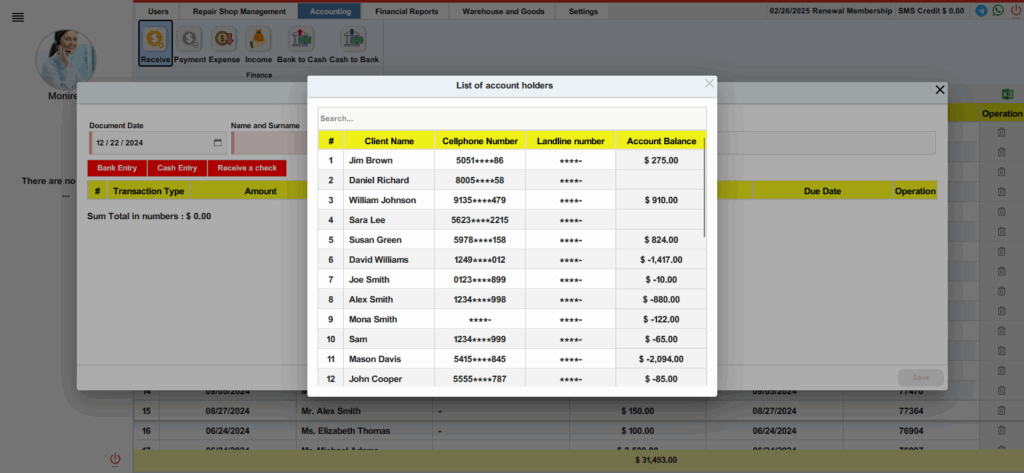Click the account holders list scrollbar
The width and height of the screenshot is (1024, 473).
click(704, 186)
